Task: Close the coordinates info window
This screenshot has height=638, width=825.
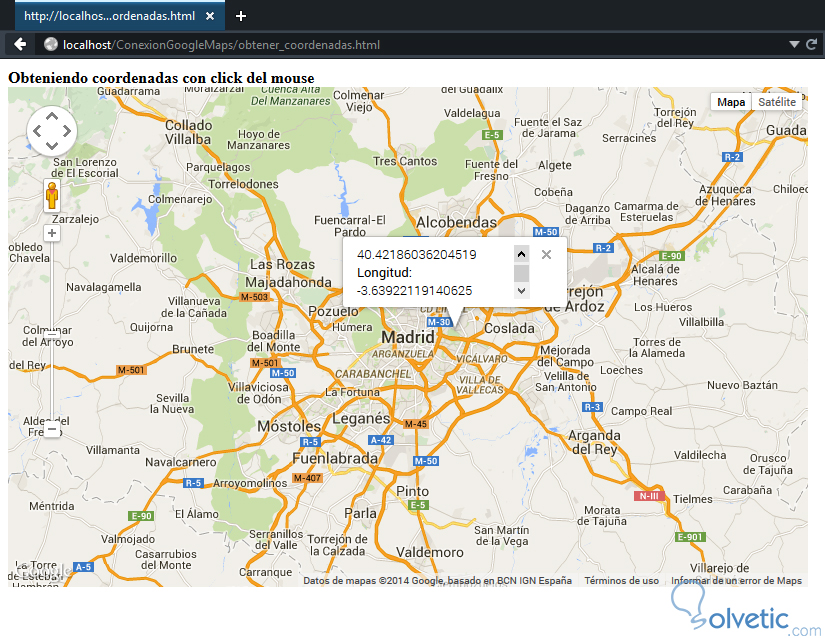Action: [x=546, y=255]
